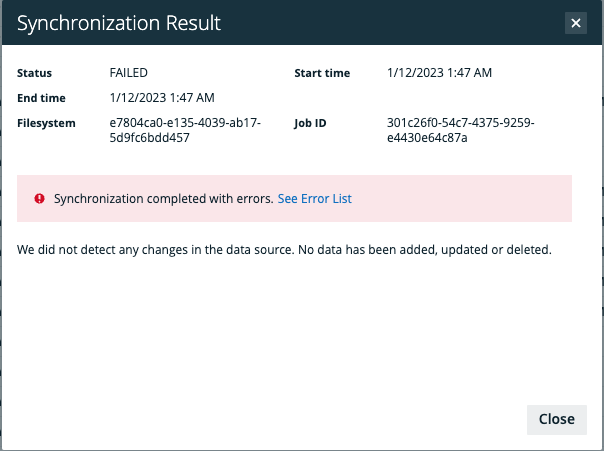Click the Job ID value starting with 301c26f0
This screenshot has width=604, height=451.
pos(460,130)
